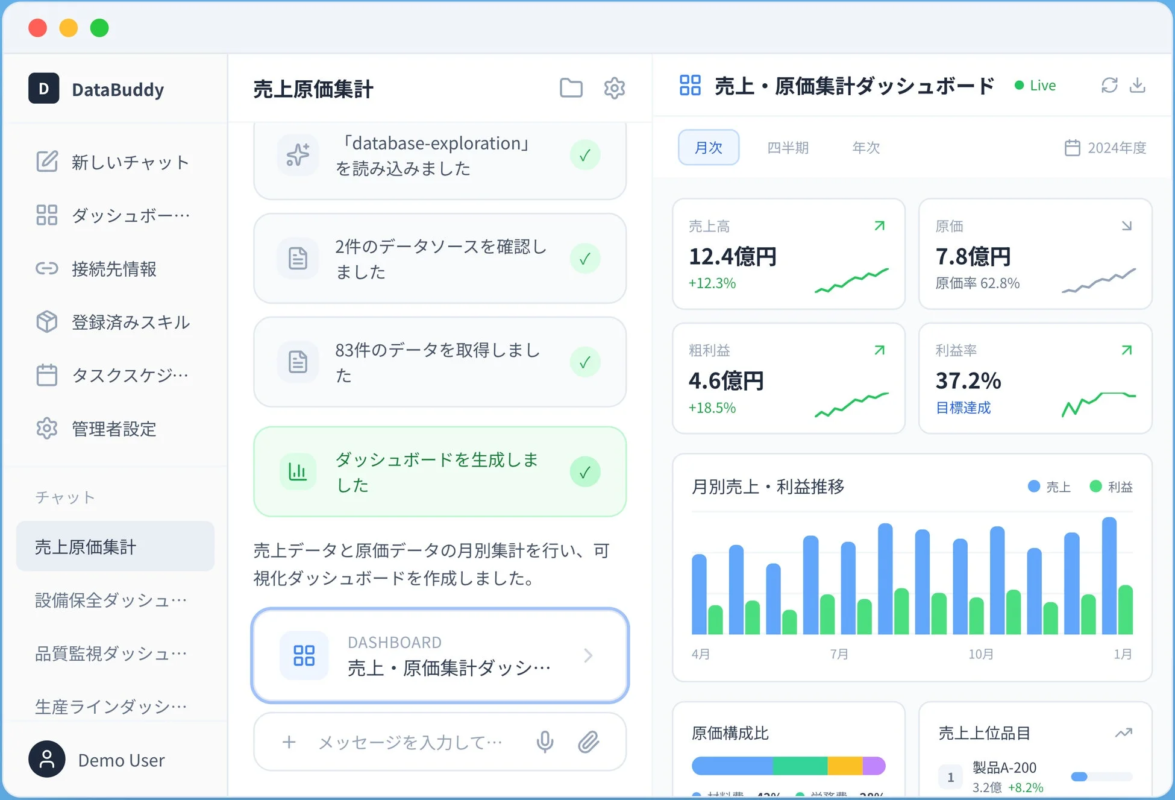1175x800 pixels.
Task: Click the microphone icon in the message box
Action: coord(545,742)
